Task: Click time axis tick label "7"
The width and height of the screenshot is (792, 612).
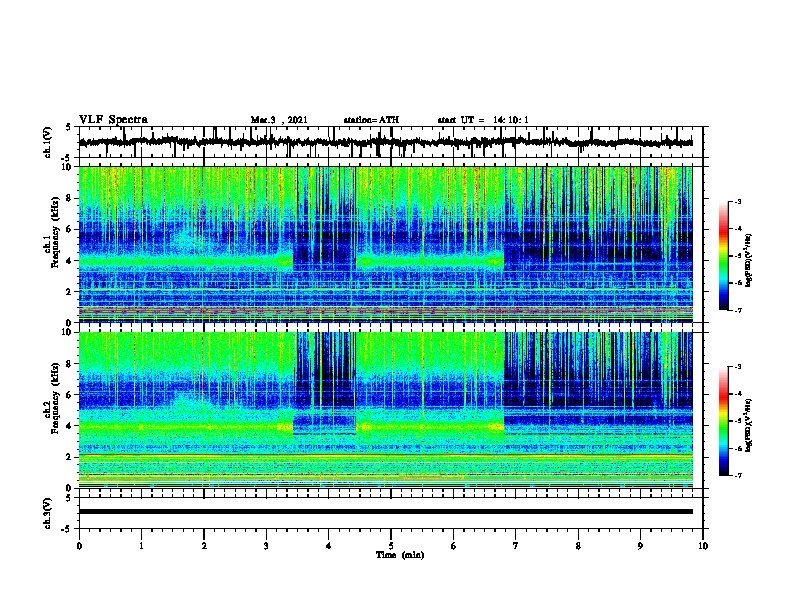Action: pos(516,546)
